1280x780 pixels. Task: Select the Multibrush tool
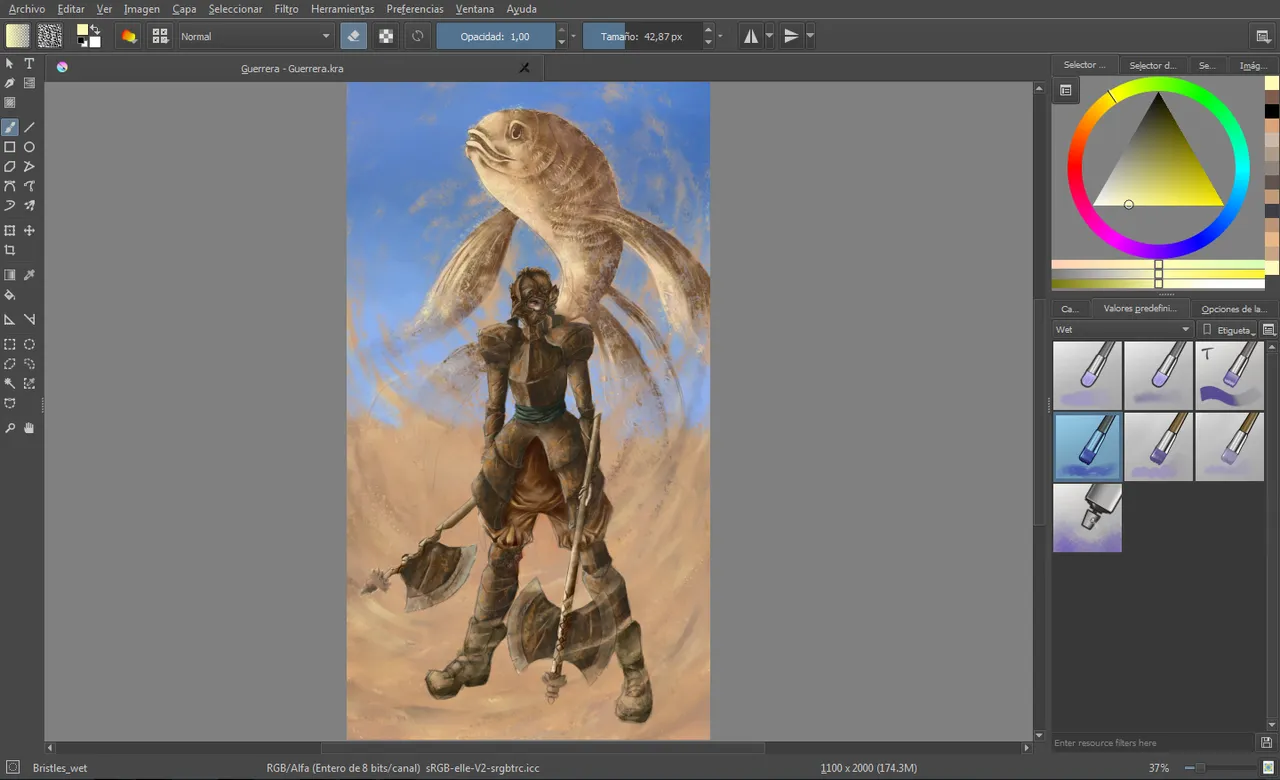point(30,206)
